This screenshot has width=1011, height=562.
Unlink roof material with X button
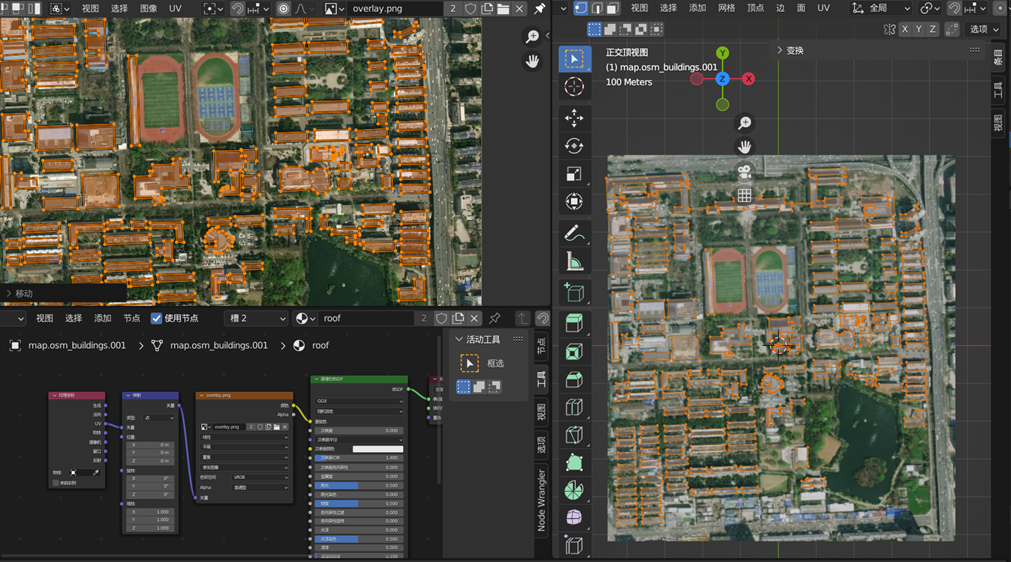tap(475, 318)
